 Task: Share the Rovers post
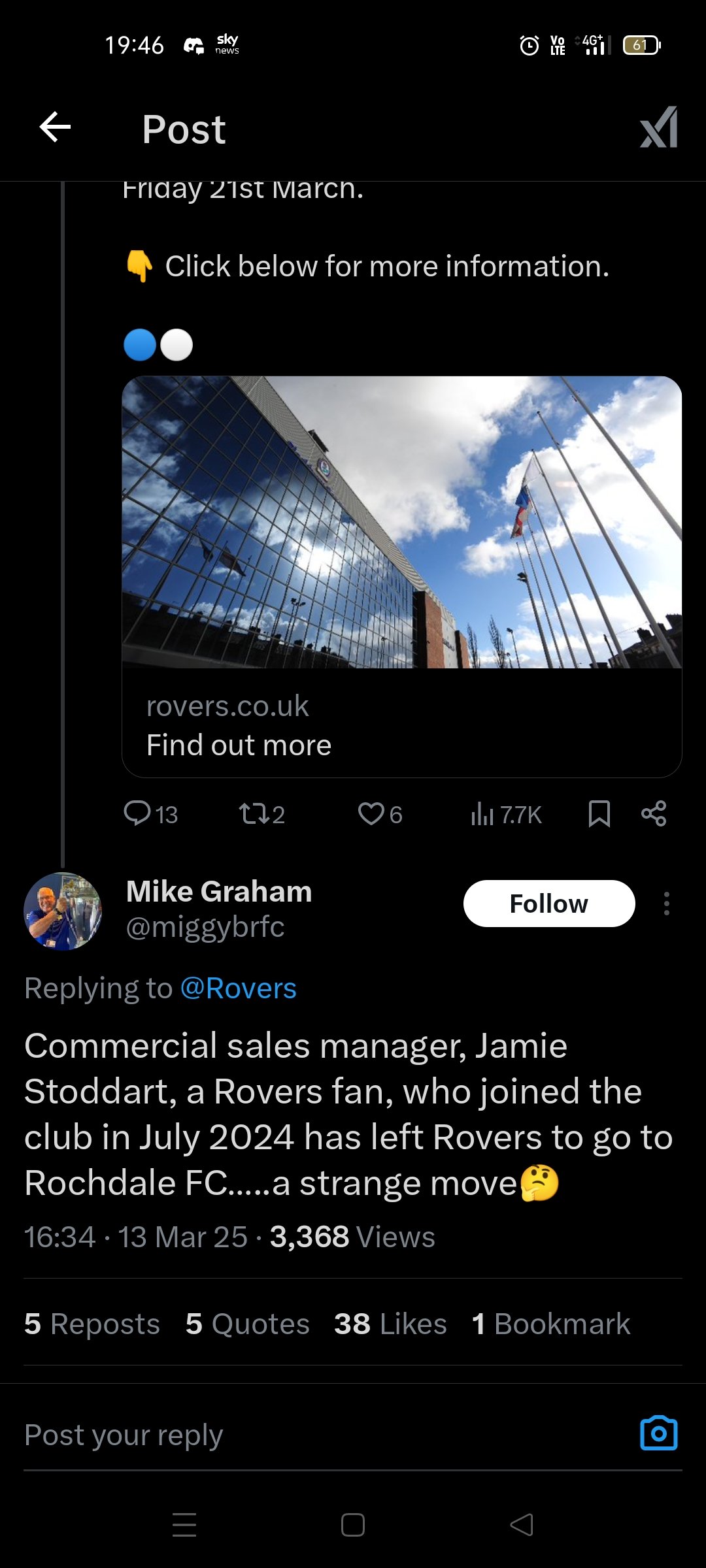pyautogui.click(x=654, y=814)
